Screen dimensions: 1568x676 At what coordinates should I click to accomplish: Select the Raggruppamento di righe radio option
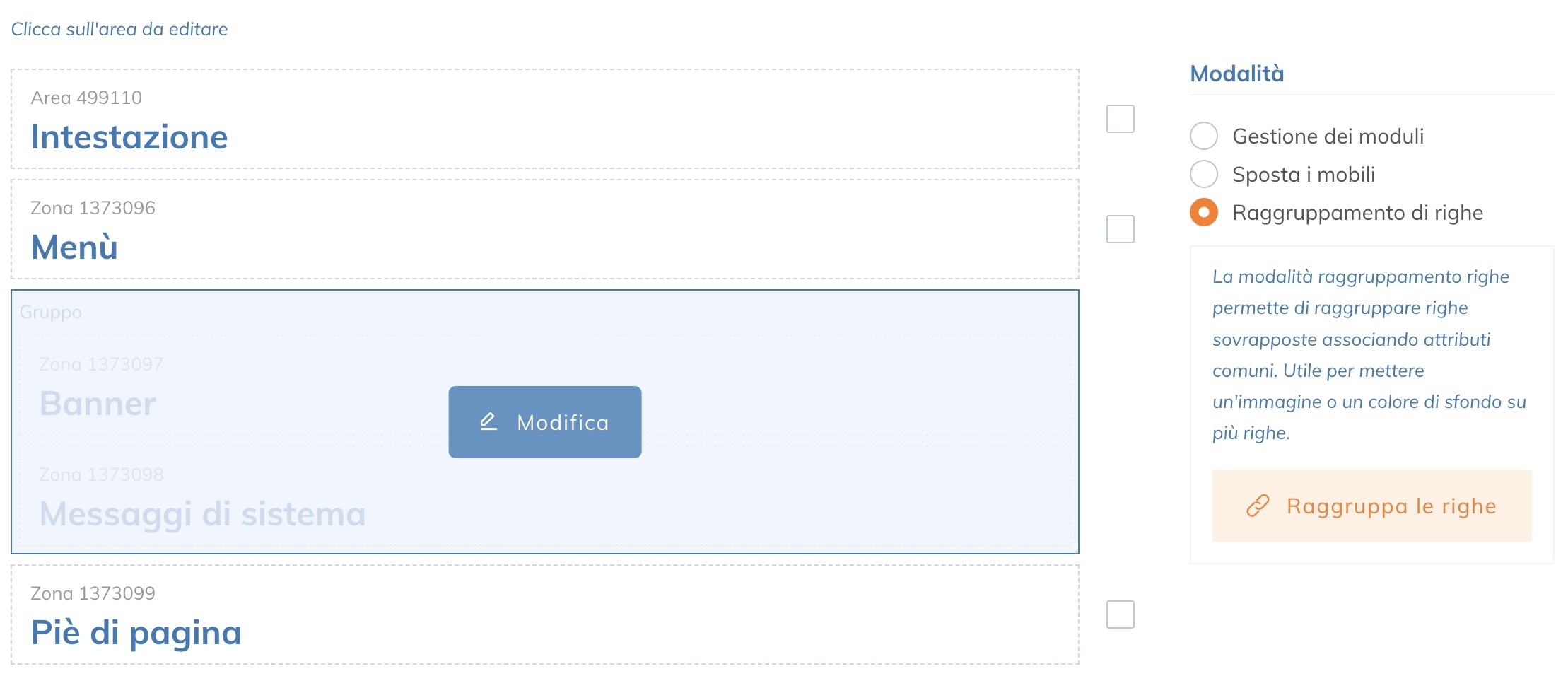tap(1204, 212)
